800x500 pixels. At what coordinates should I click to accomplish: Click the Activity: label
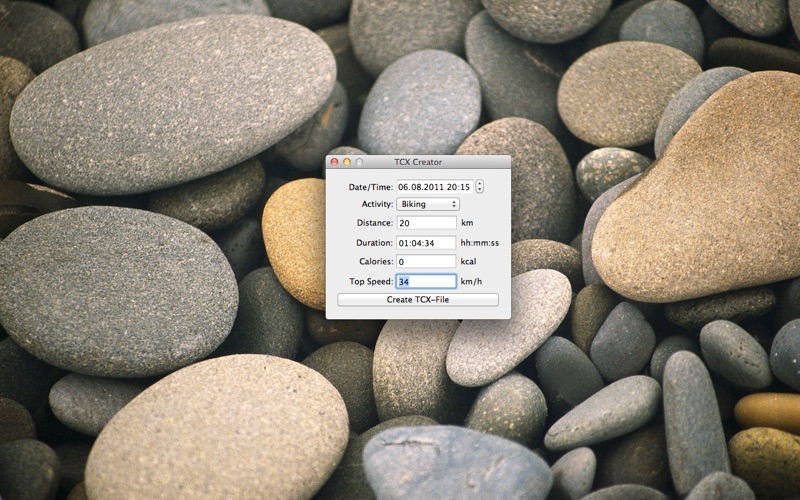[x=378, y=204]
